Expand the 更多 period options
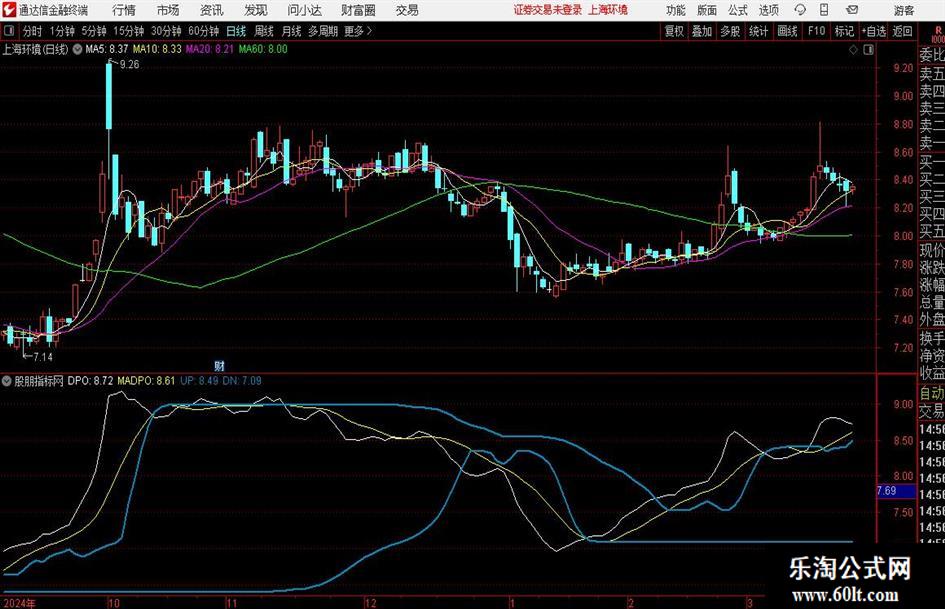Screen dimensions: 945x609 tap(359, 31)
